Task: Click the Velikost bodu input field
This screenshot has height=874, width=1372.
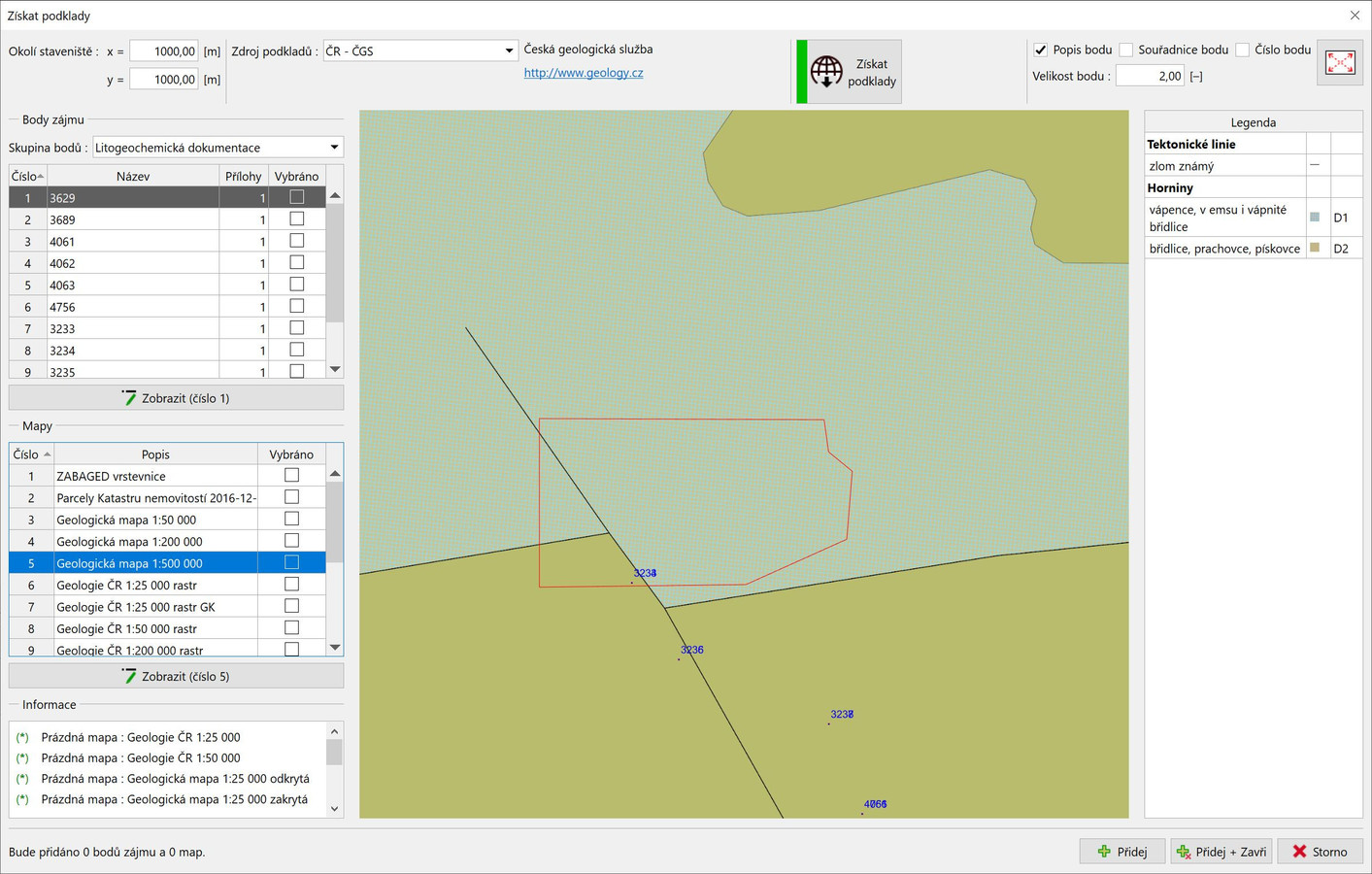Action: pyautogui.click(x=1149, y=76)
